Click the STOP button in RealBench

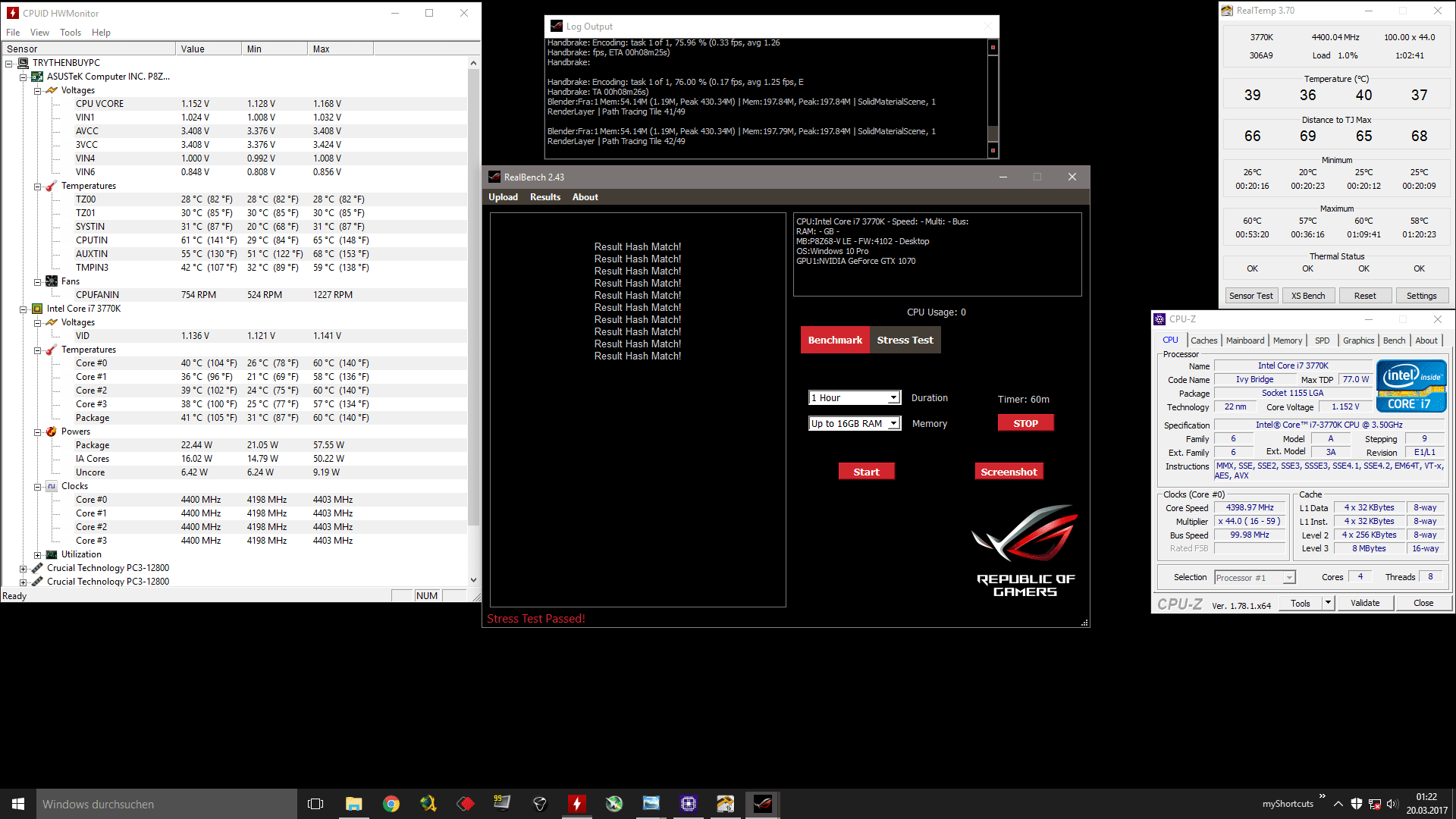1025,423
